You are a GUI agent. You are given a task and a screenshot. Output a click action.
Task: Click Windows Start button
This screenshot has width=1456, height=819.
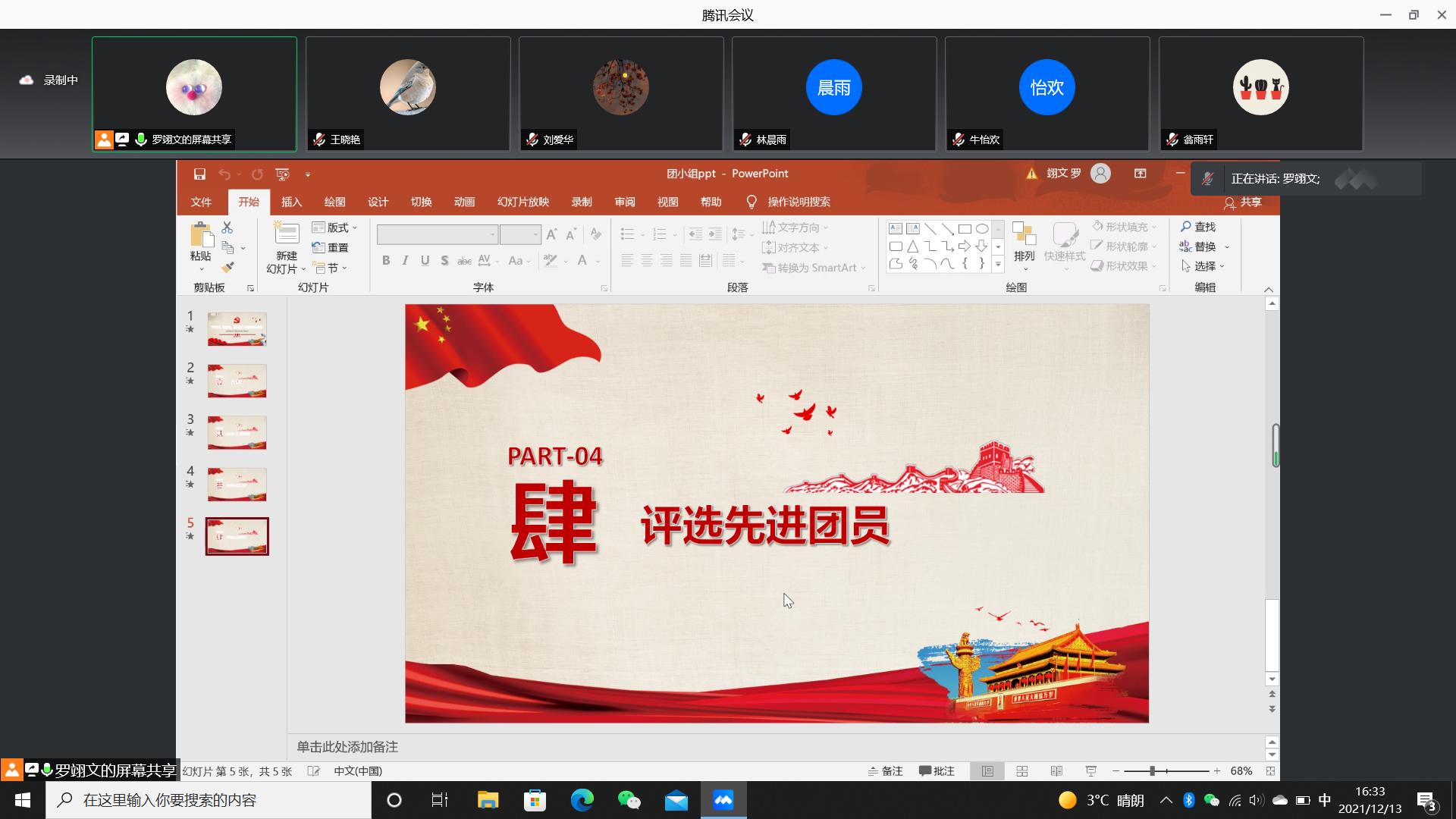pos(22,800)
